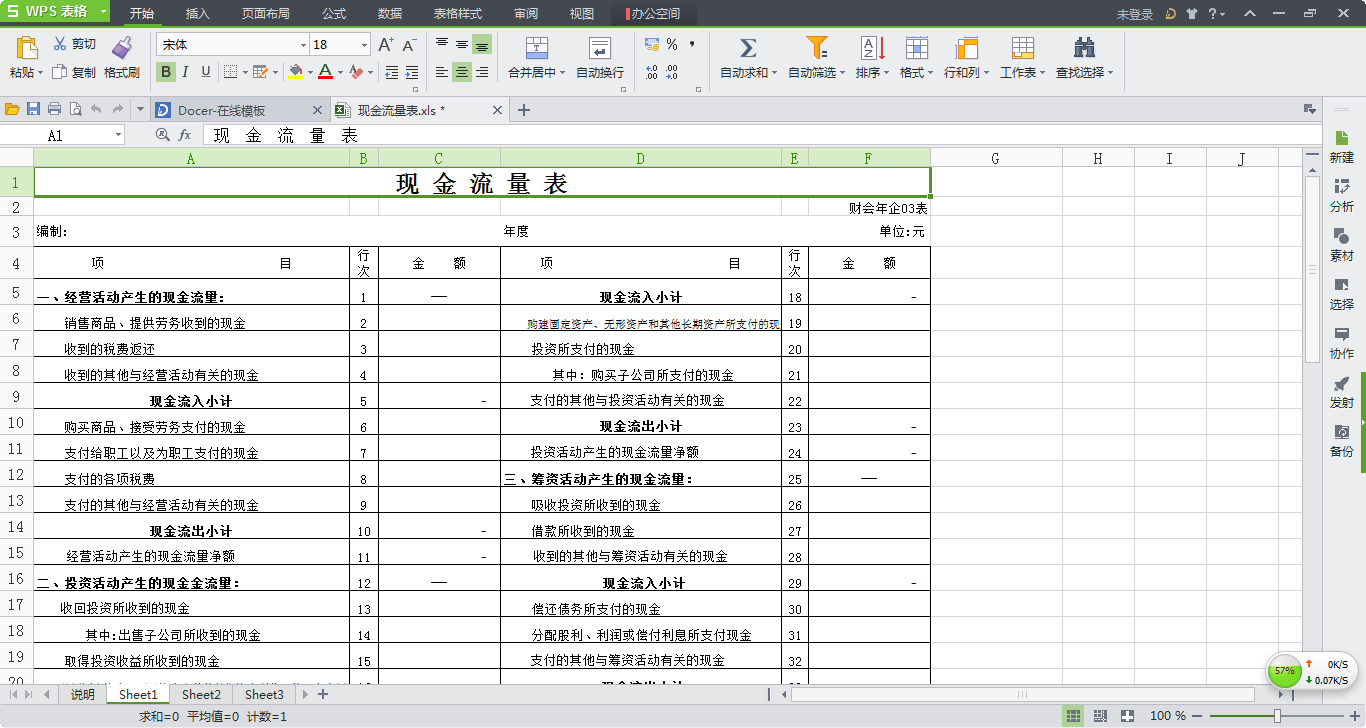Click the 格式 button

(916, 58)
